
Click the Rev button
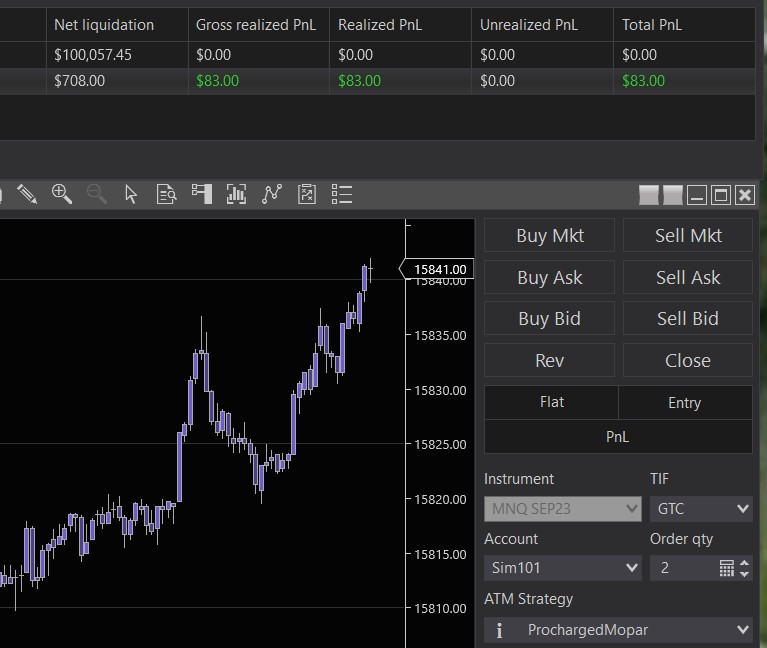pos(550,361)
